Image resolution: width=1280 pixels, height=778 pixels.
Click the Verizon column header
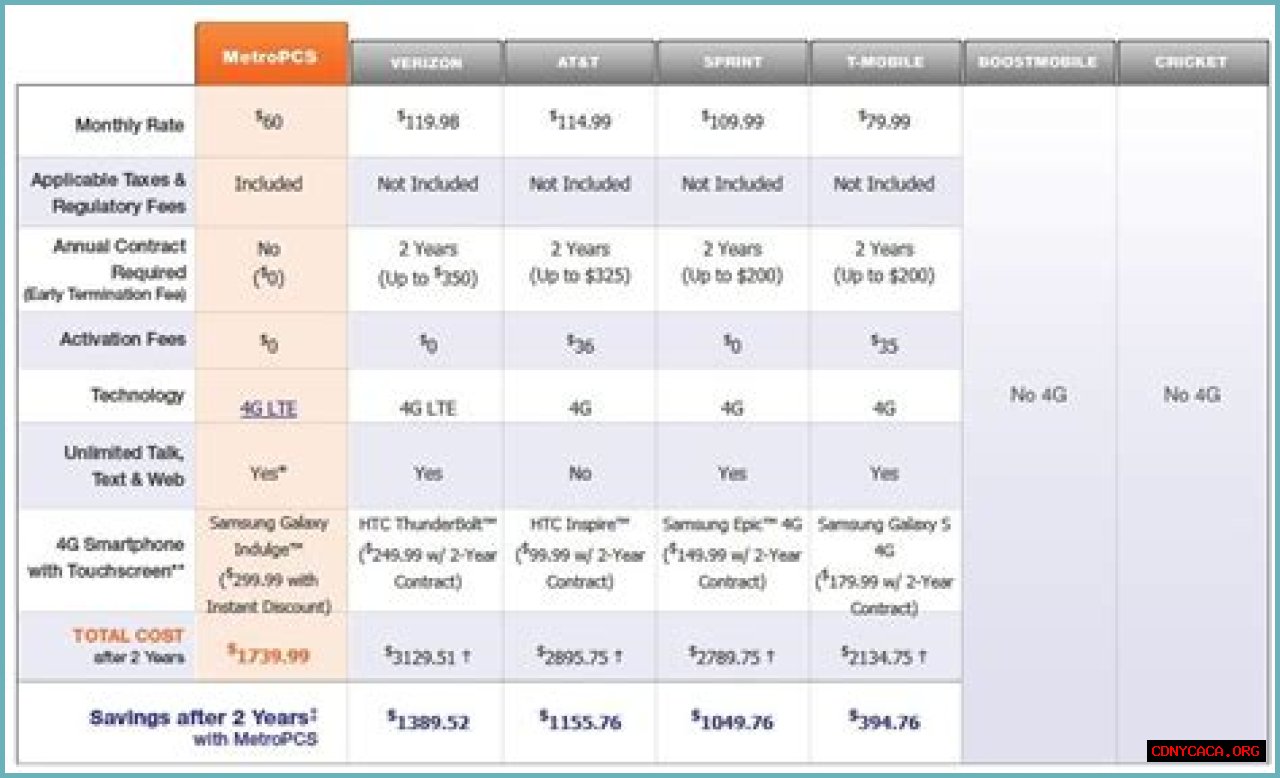tap(426, 63)
